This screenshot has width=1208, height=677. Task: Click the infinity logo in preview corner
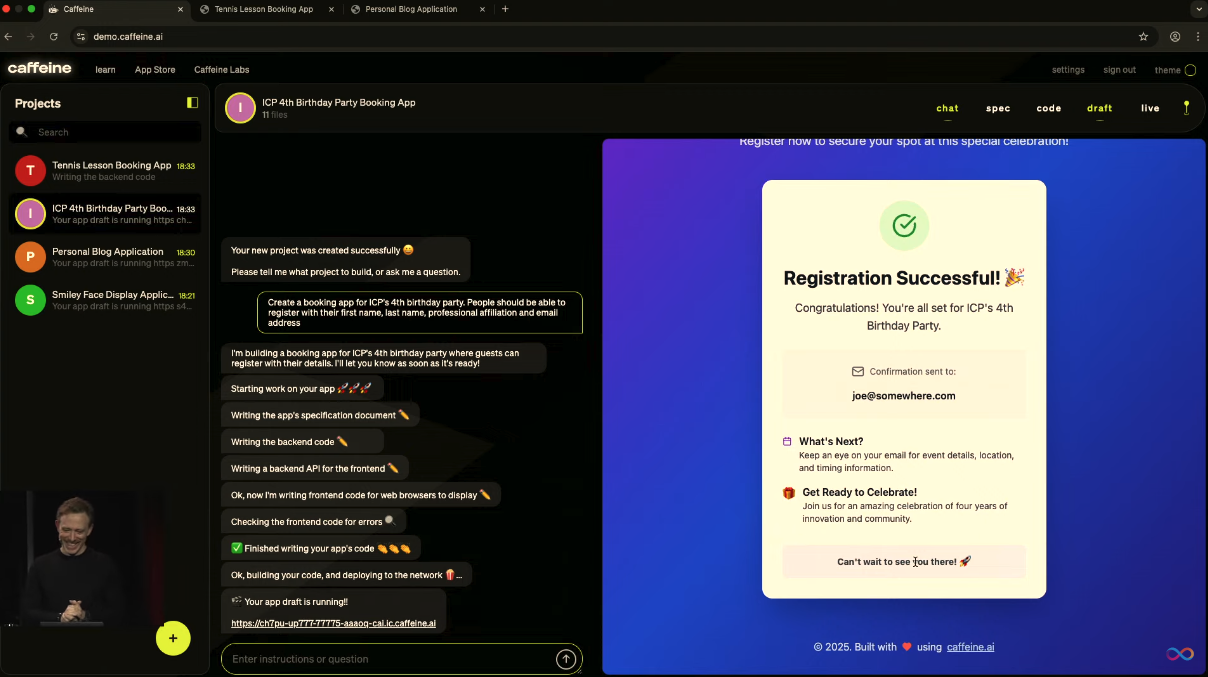1180,654
